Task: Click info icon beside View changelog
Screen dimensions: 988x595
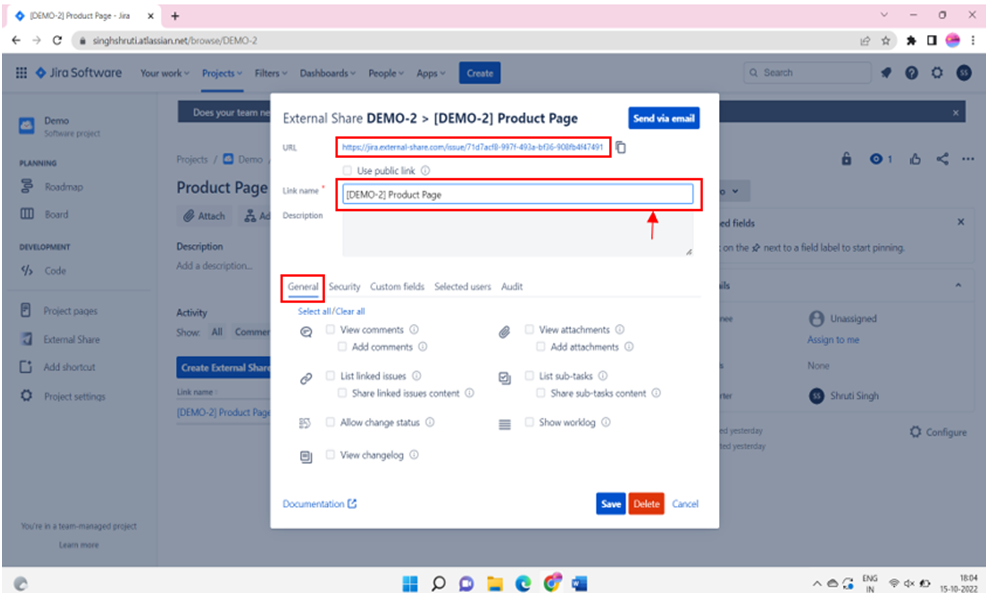Action: click(x=414, y=455)
